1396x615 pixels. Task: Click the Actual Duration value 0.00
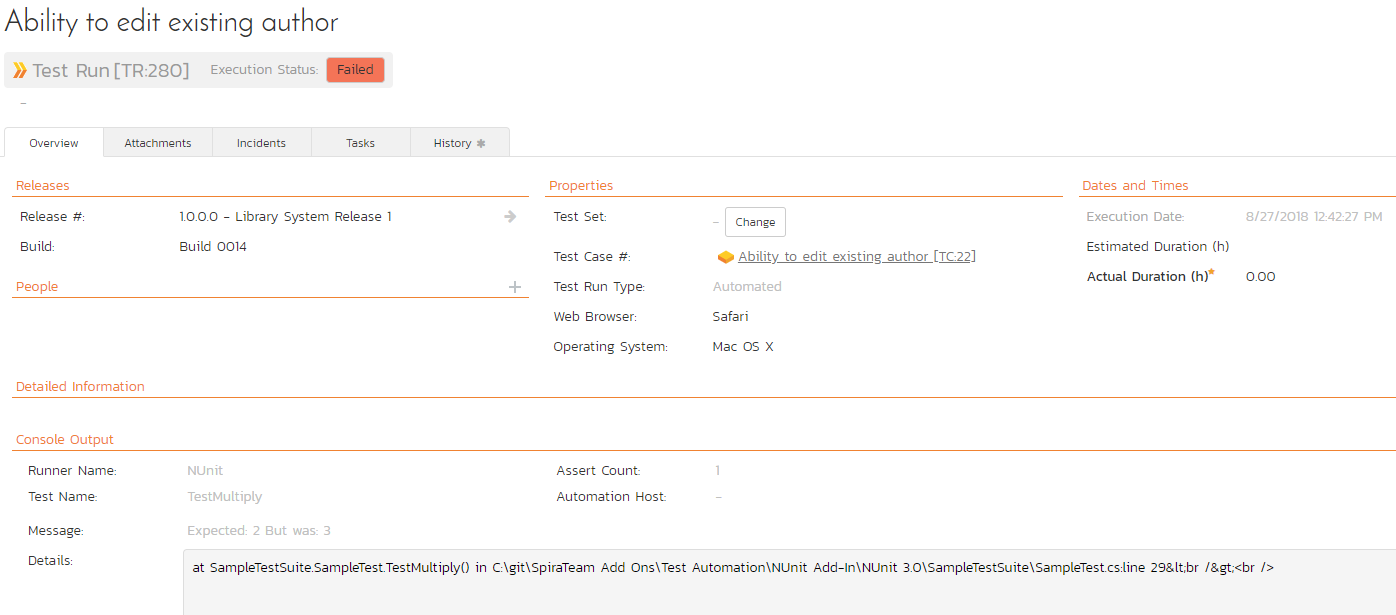pyautogui.click(x=1260, y=277)
